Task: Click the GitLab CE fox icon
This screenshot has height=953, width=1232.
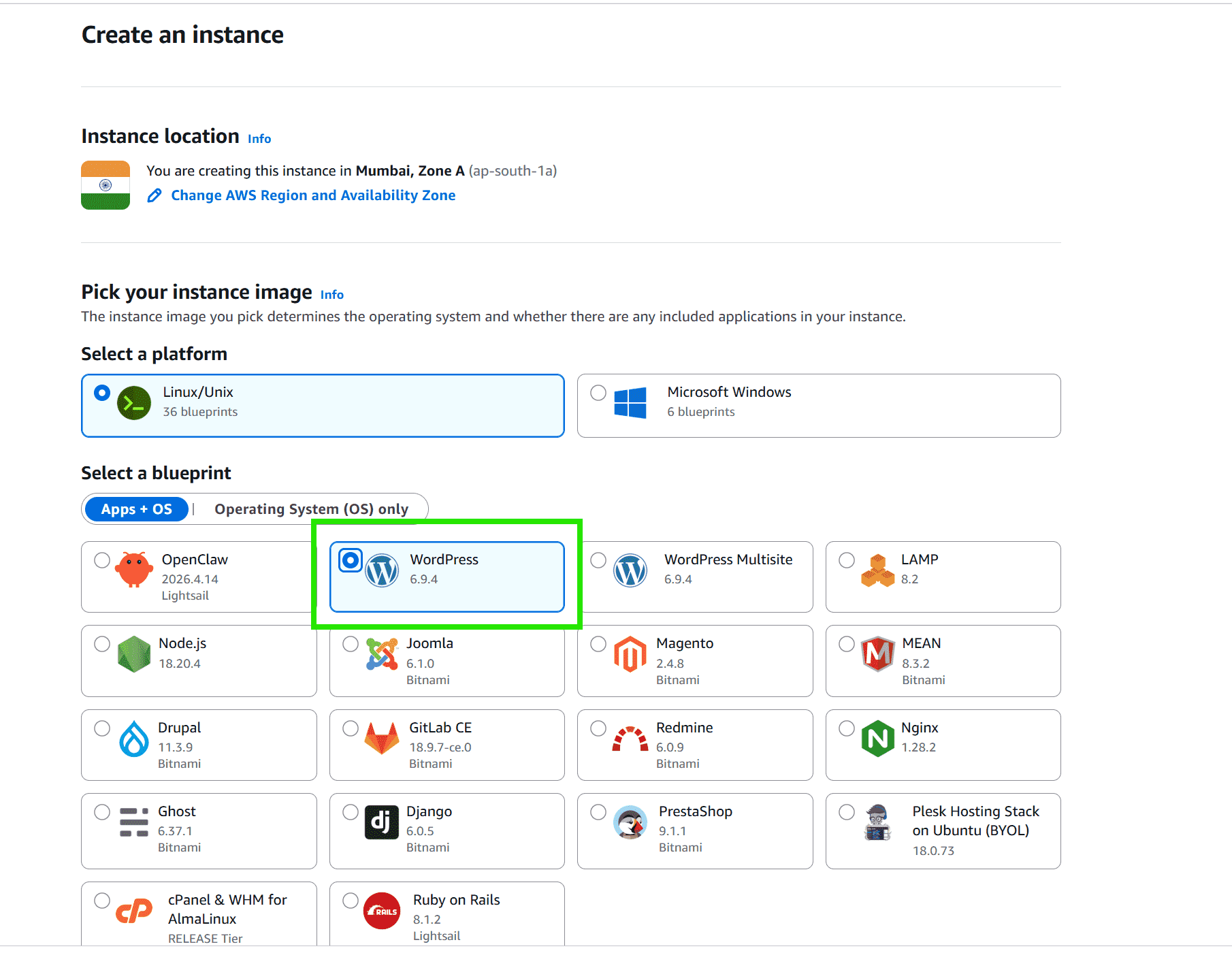Action: (382, 739)
